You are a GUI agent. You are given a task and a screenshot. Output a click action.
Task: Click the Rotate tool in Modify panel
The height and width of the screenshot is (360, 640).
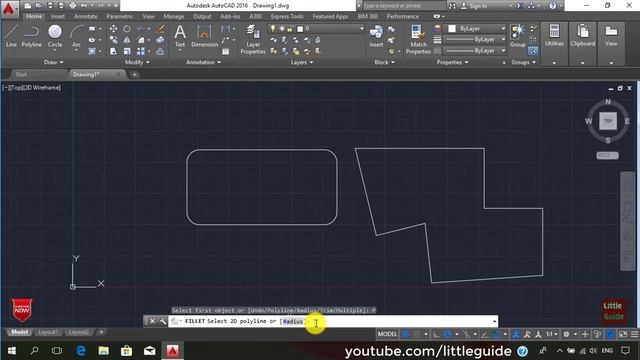coord(127,29)
